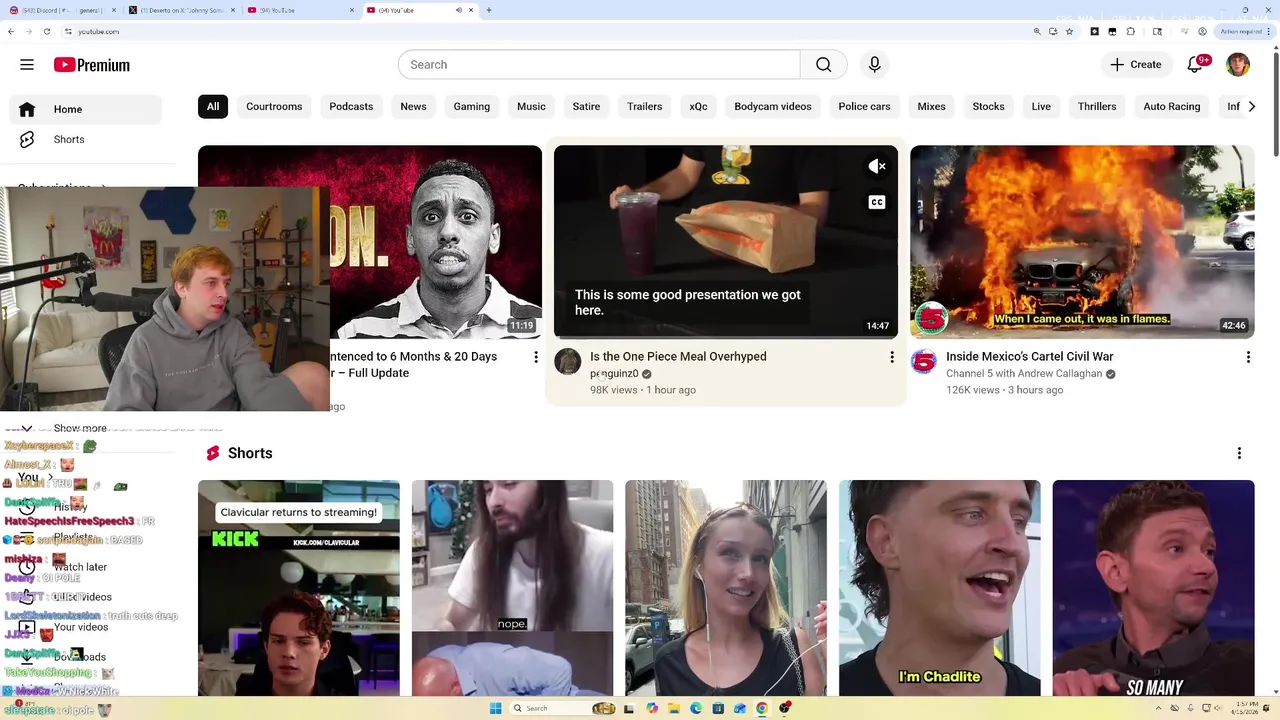
Task: Select the Music filter chip
Action: point(531,107)
